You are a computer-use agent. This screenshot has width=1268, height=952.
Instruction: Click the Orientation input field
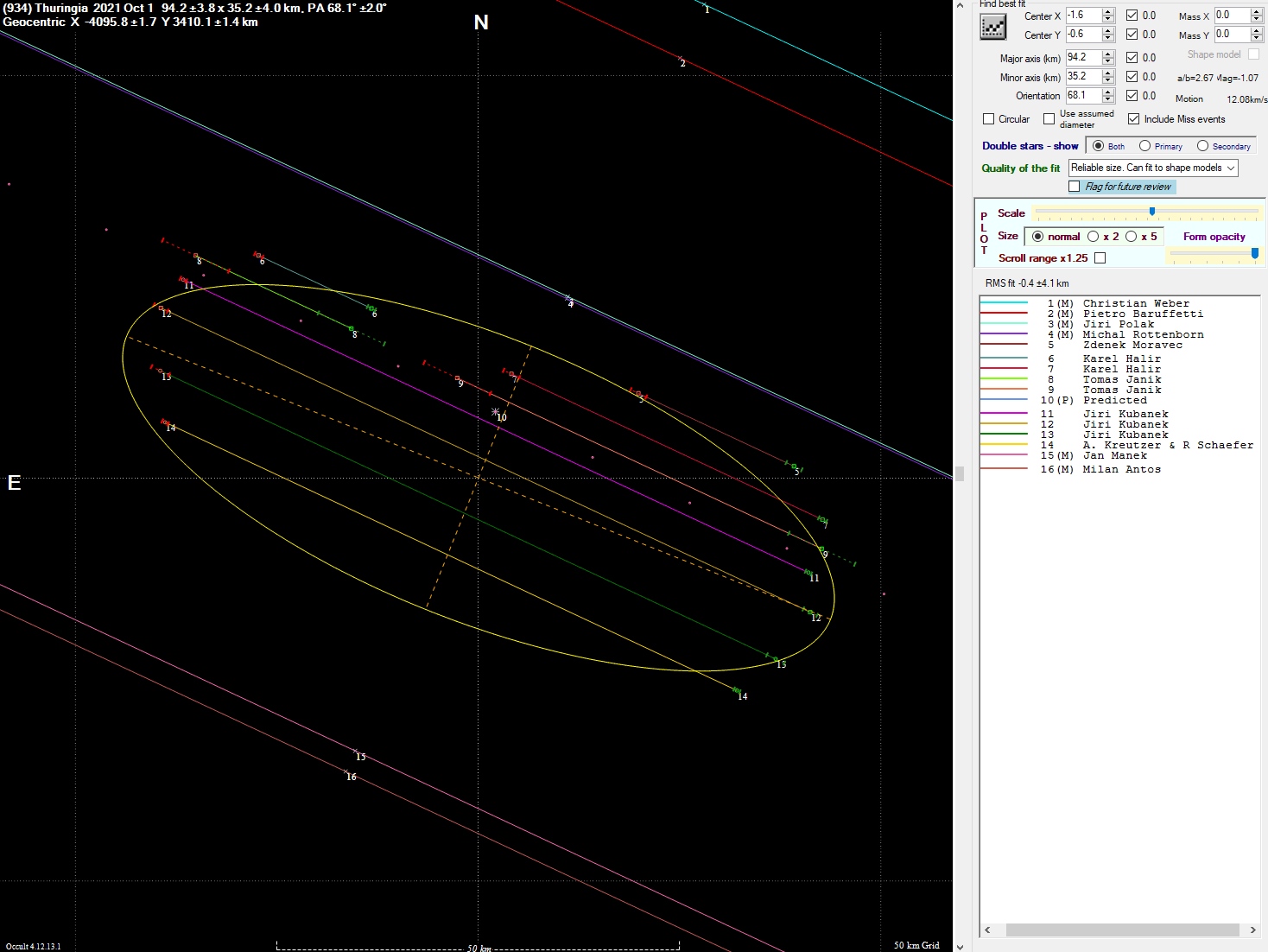pos(1083,96)
